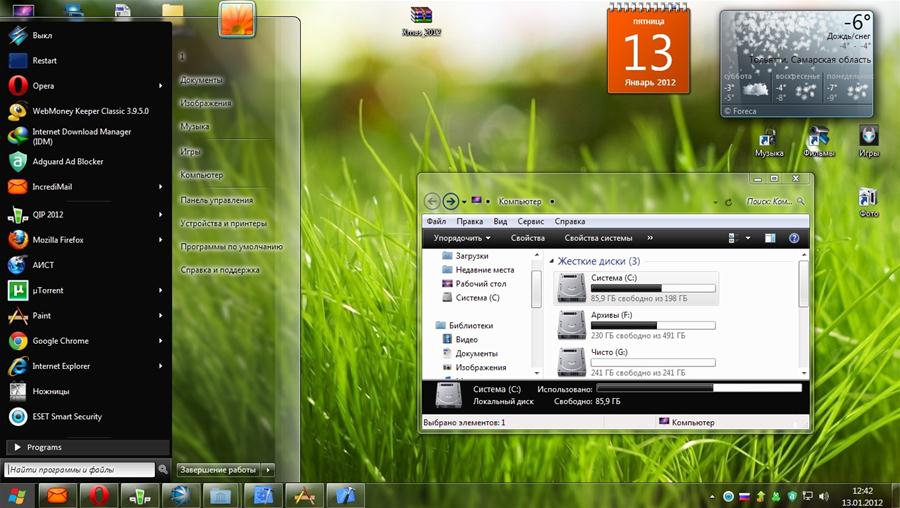The width and height of the screenshot is (900, 508).
Task: Launch Opera from the Start menu list
Action: [x=43, y=86]
